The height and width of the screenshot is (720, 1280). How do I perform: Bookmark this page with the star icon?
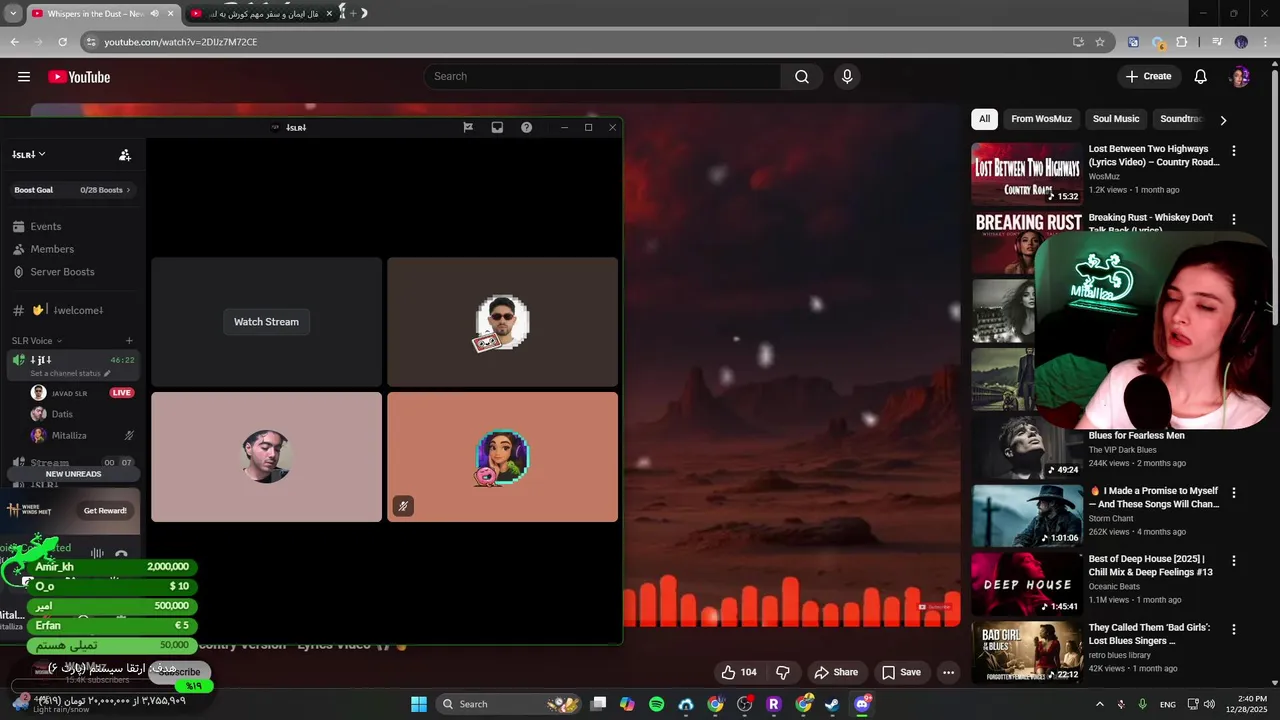tap(1100, 42)
